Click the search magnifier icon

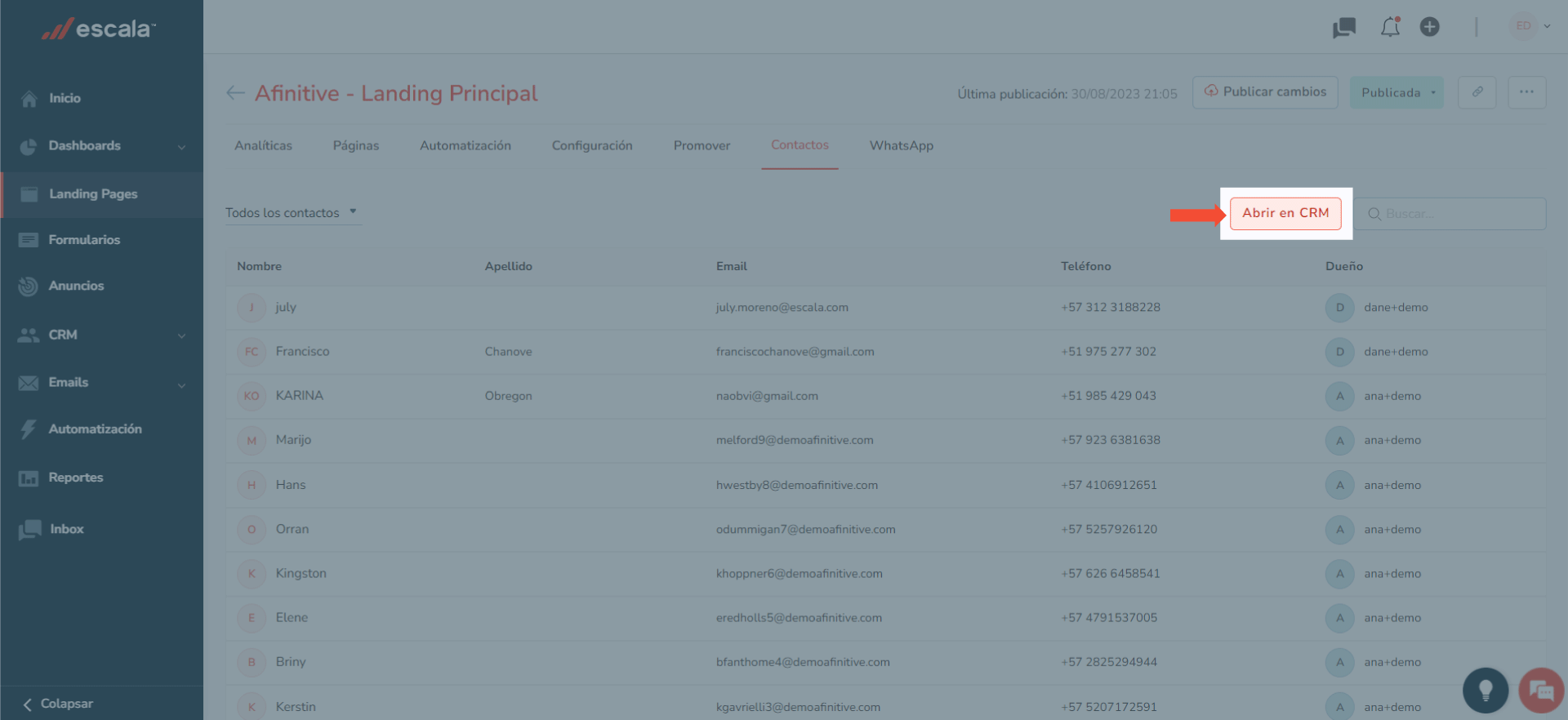[1374, 214]
